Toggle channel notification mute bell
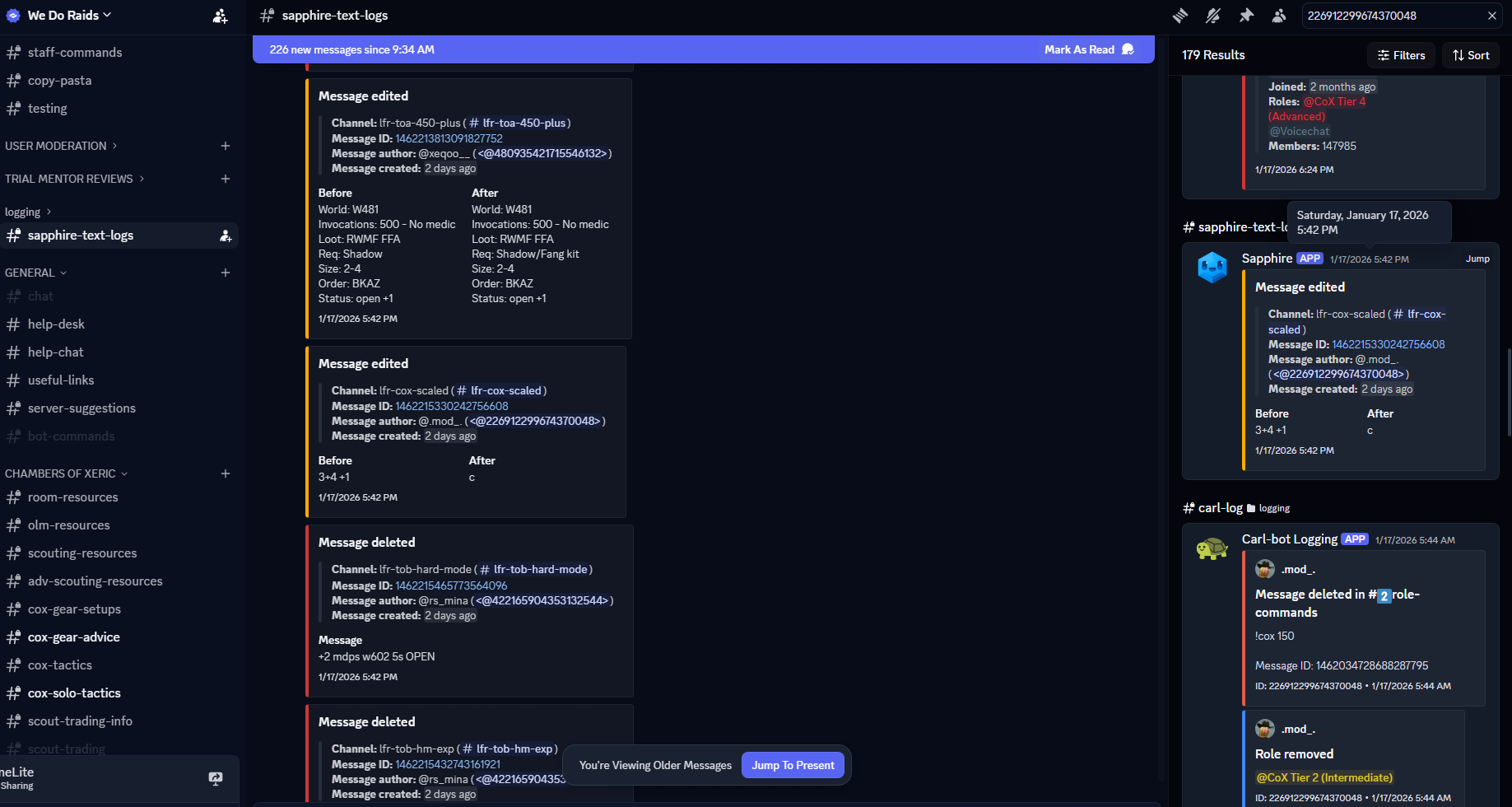 tap(1213, 16)
